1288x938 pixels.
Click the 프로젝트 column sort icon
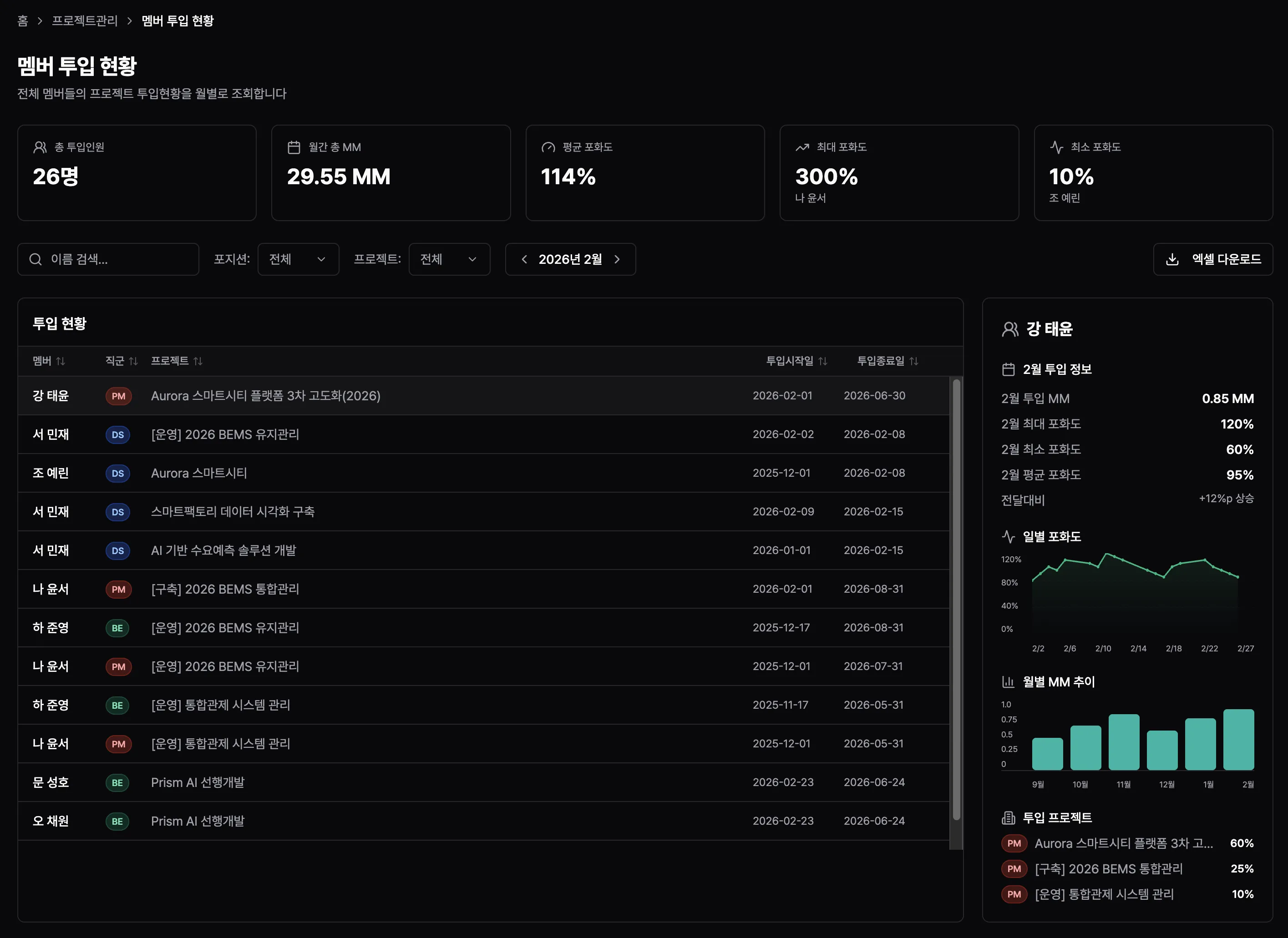(198, 361)
